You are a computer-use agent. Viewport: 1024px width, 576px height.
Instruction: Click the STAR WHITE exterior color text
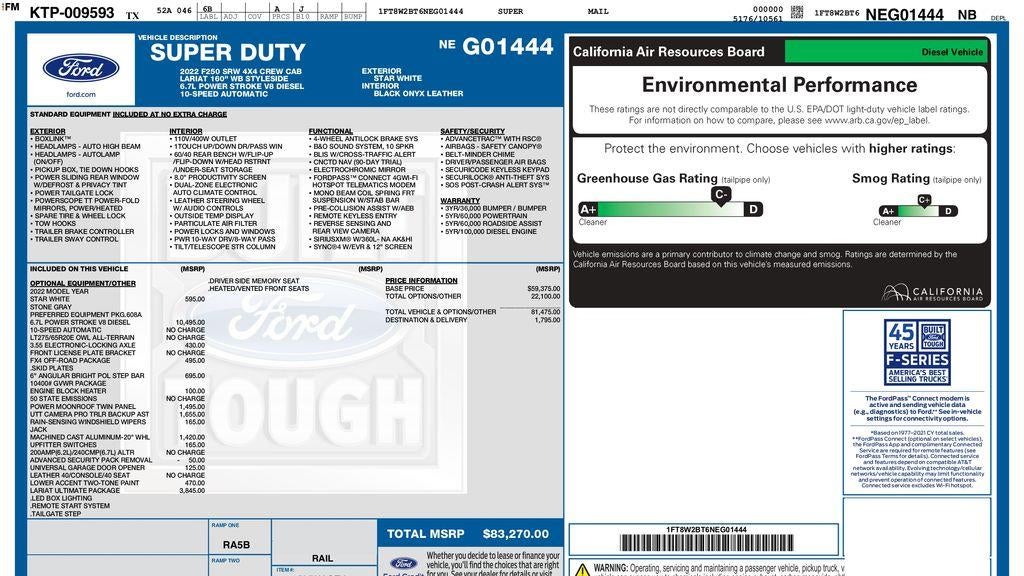(x=398, y=78)
